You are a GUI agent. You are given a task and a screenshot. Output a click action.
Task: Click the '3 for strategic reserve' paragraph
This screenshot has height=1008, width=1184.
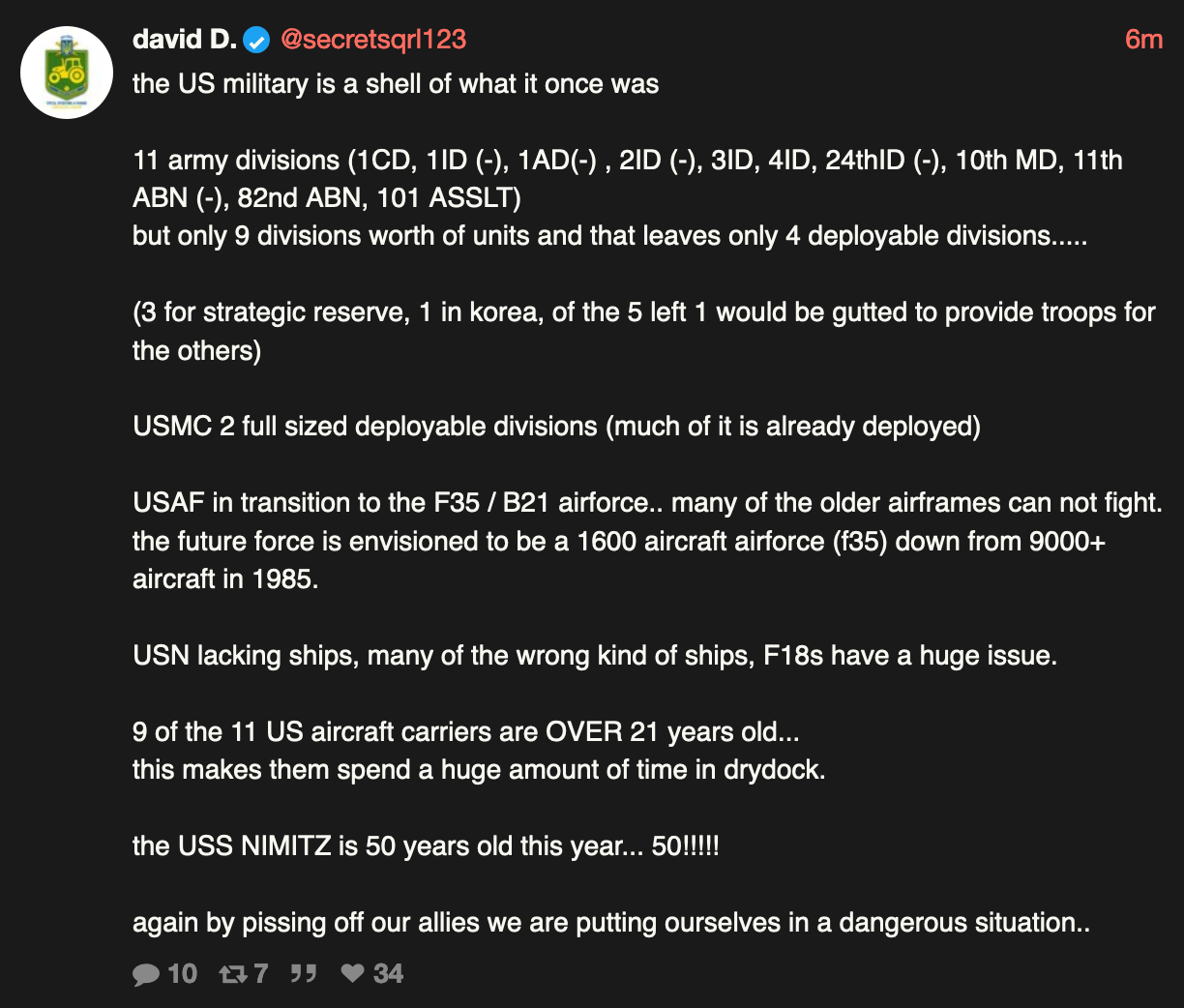click(644, 331)
